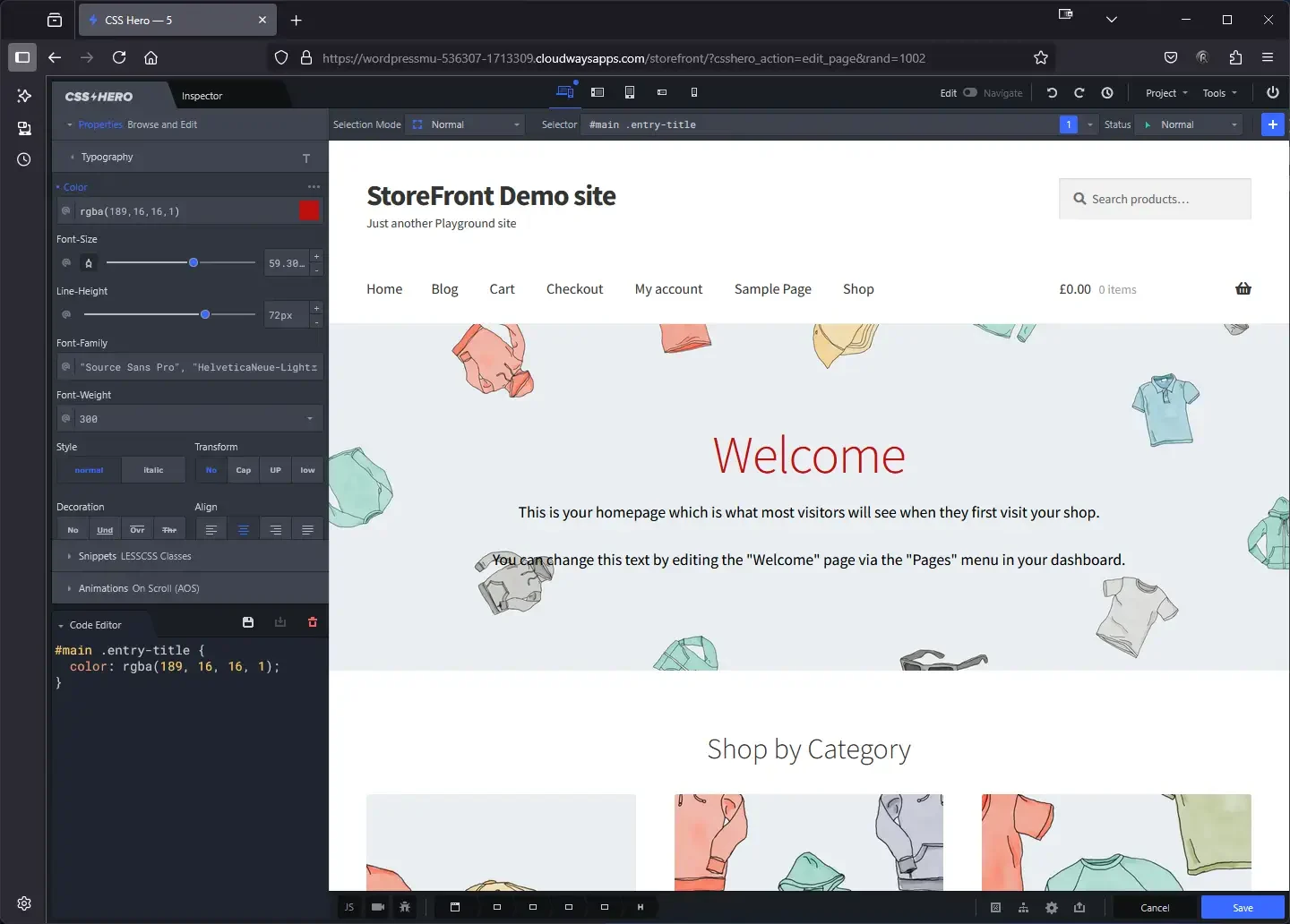Image resolution: width=1290 pixels, height=924 pixels.
Task: Click the undo icon in CSS Hero toolbar
Action: coord(1052,93)
